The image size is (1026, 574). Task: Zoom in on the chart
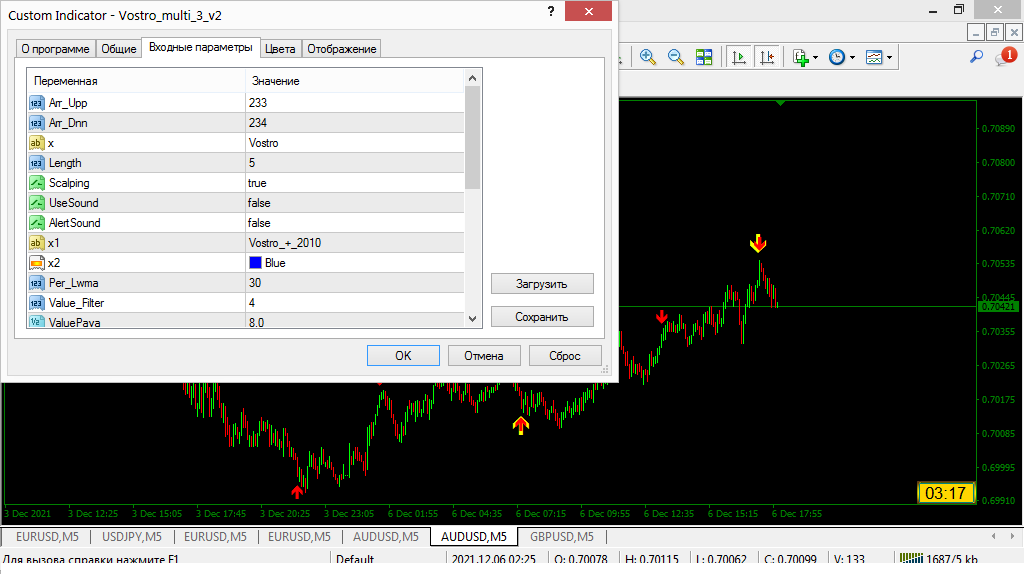pyautogui.click(x=648, y=57)
